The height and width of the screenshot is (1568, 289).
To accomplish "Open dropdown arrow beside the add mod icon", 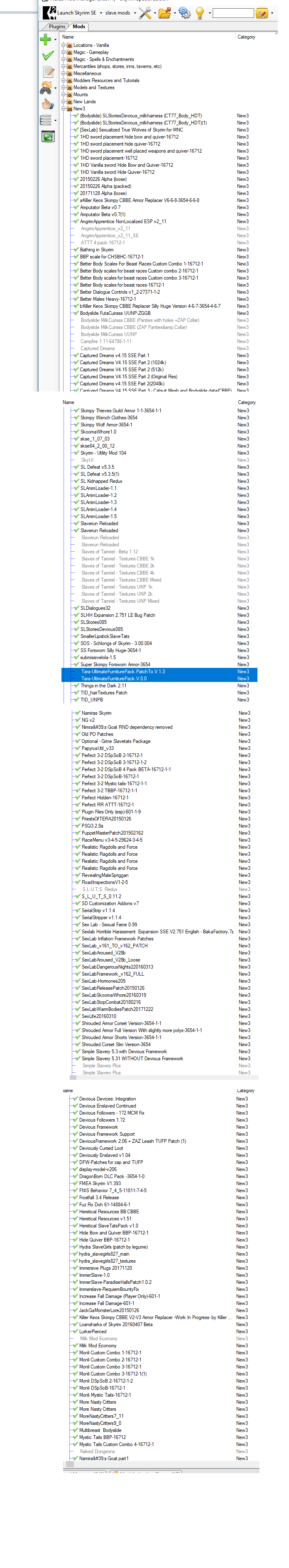I will 56,39.
